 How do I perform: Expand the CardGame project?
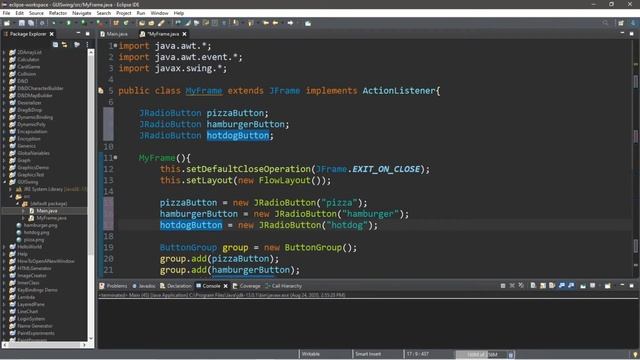click(4, 67)
